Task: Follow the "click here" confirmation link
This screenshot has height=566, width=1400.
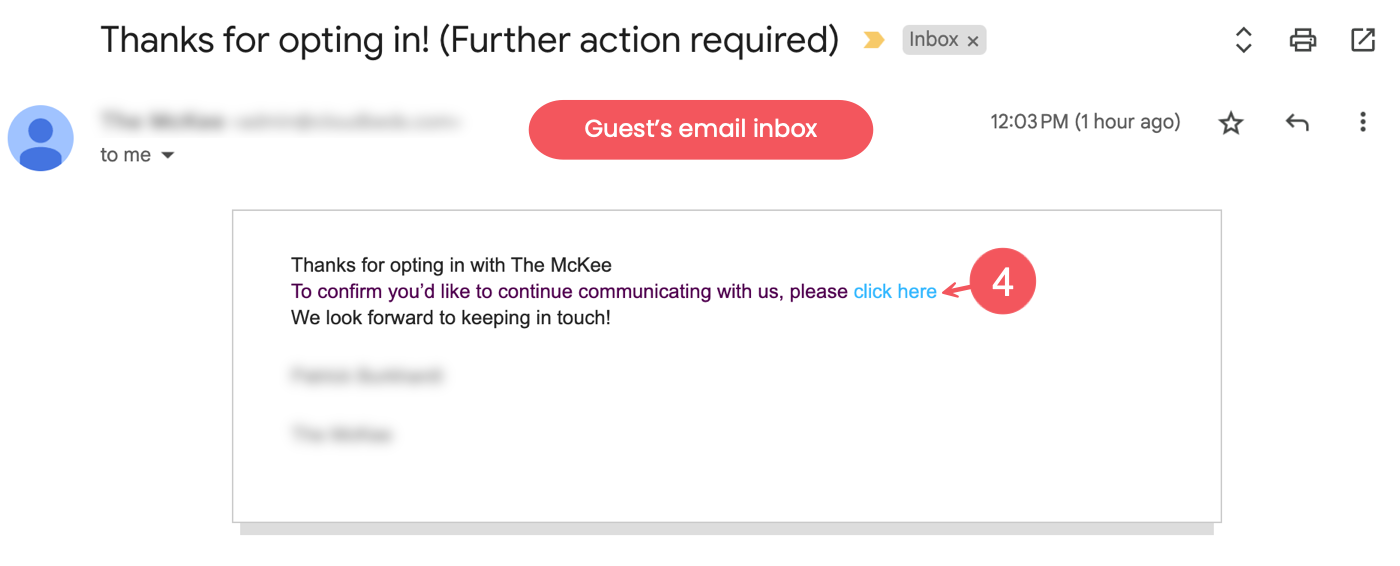Action: click(x=895, y=291)
